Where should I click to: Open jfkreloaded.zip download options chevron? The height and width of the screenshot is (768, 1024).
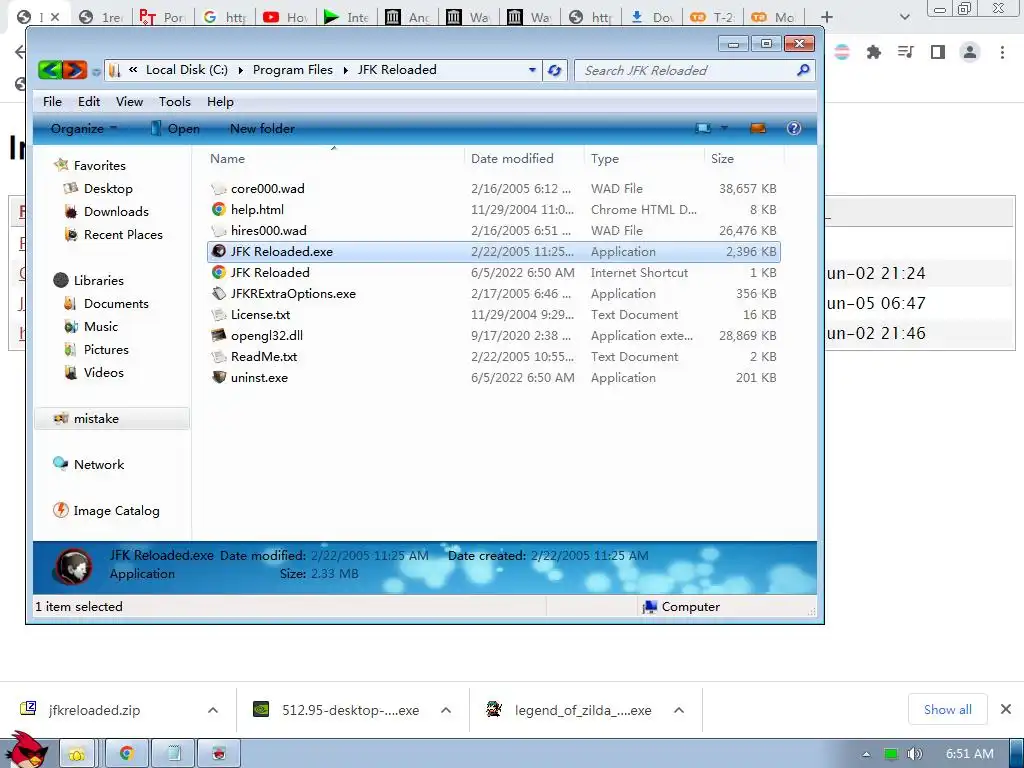point(213,710)
